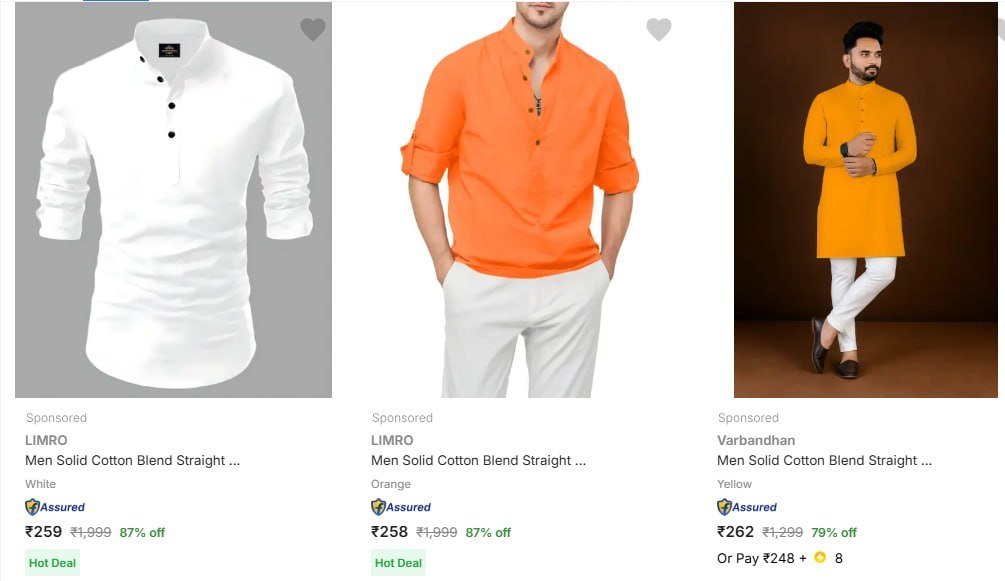Open the LIMRO brand name on the white kurta
Image resolution: width=1005 pixels, height=581 pixels.
pyautogui.click(x=46, y=440)
